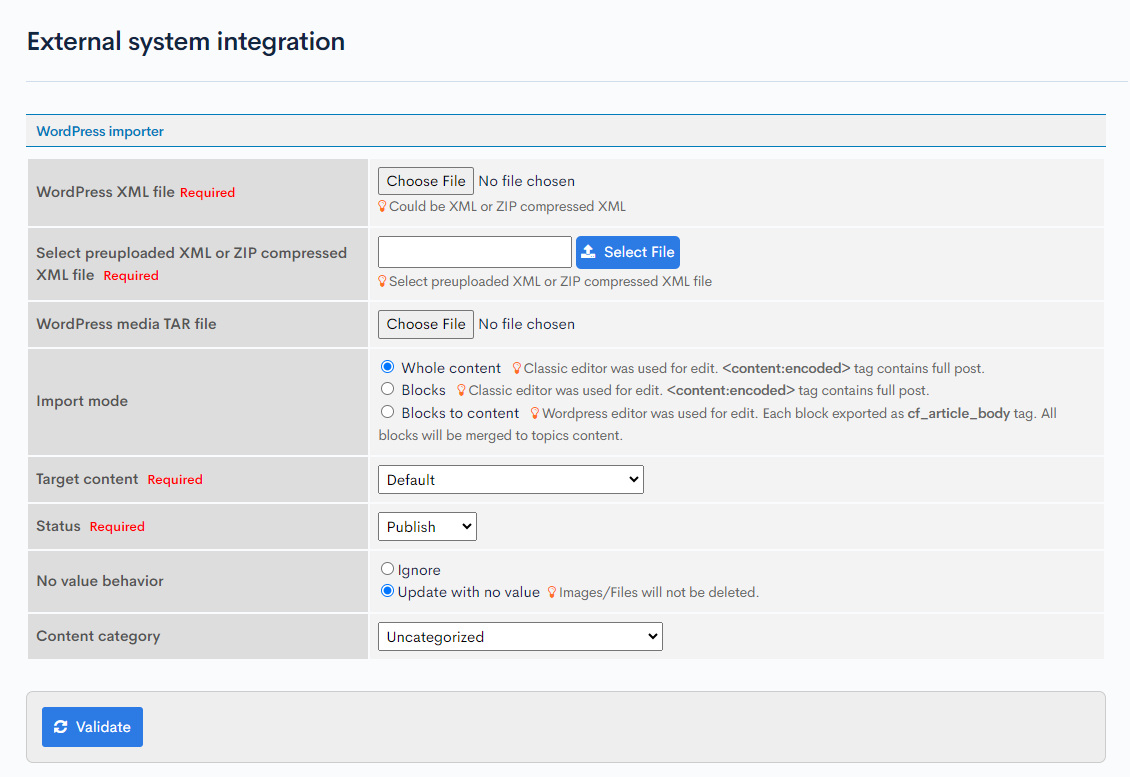Click the refresh icon on Validate button
This screenshot has width=1130, height=777.
tap(61, 727)
